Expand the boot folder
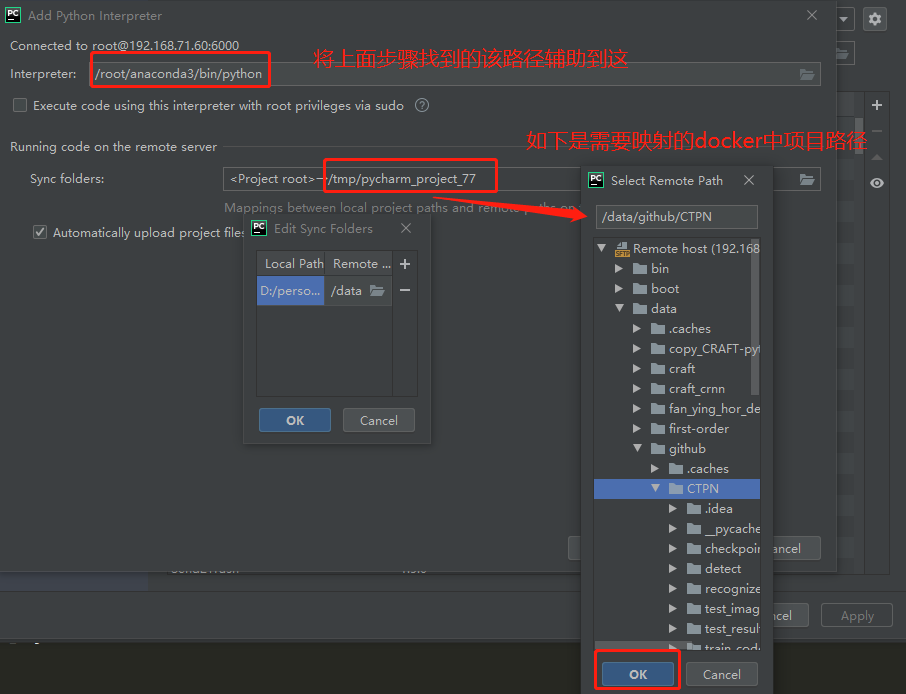Screen dimensions: 906x694 (x=619, y=288)
